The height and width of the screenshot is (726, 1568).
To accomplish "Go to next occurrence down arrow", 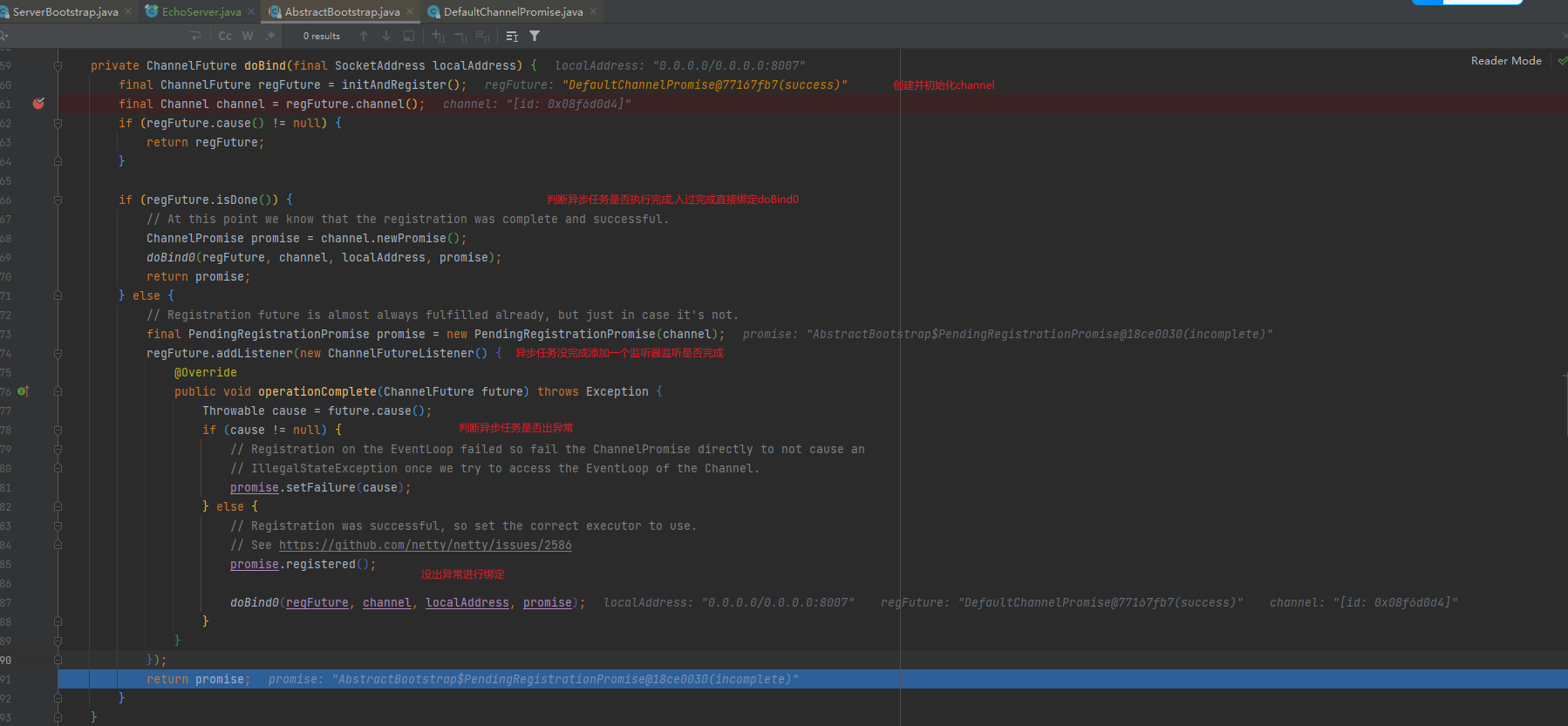I will (x=386, y=36).
